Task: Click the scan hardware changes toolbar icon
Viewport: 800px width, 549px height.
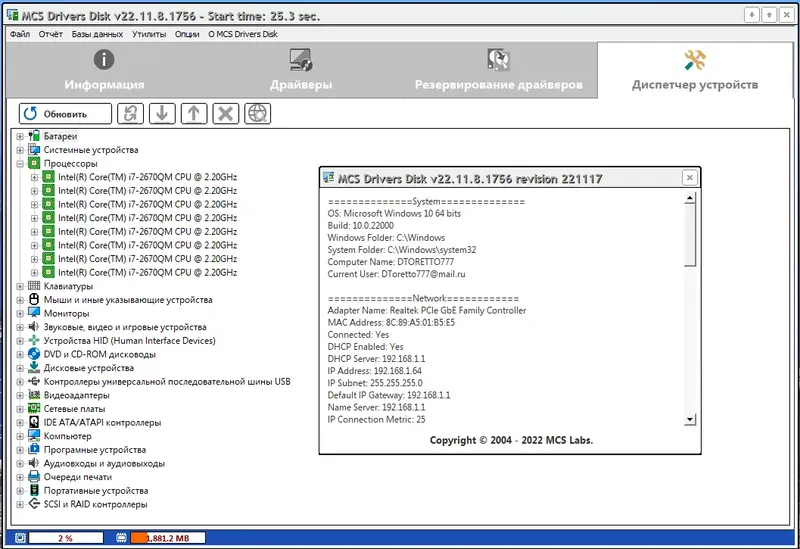Action: (x=131, y=113)
